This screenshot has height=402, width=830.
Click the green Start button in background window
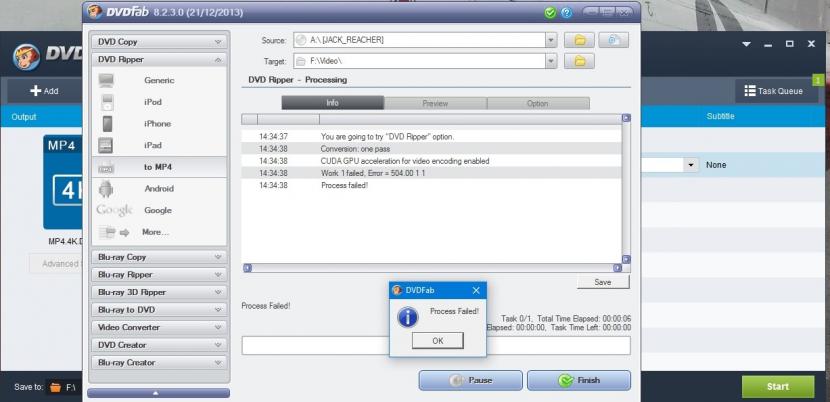[778, 387]
